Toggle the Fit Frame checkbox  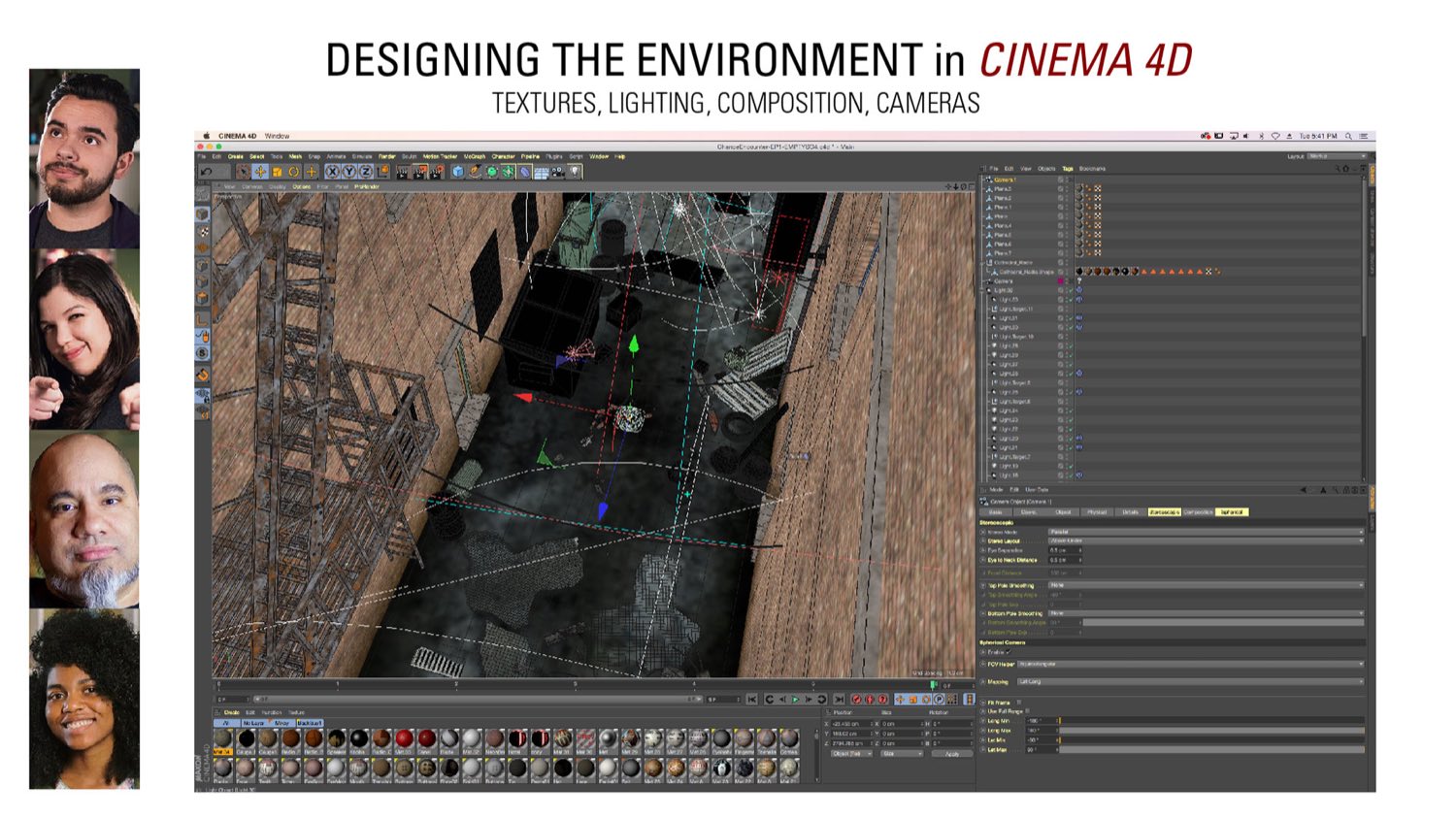(x=1019, y=702)
